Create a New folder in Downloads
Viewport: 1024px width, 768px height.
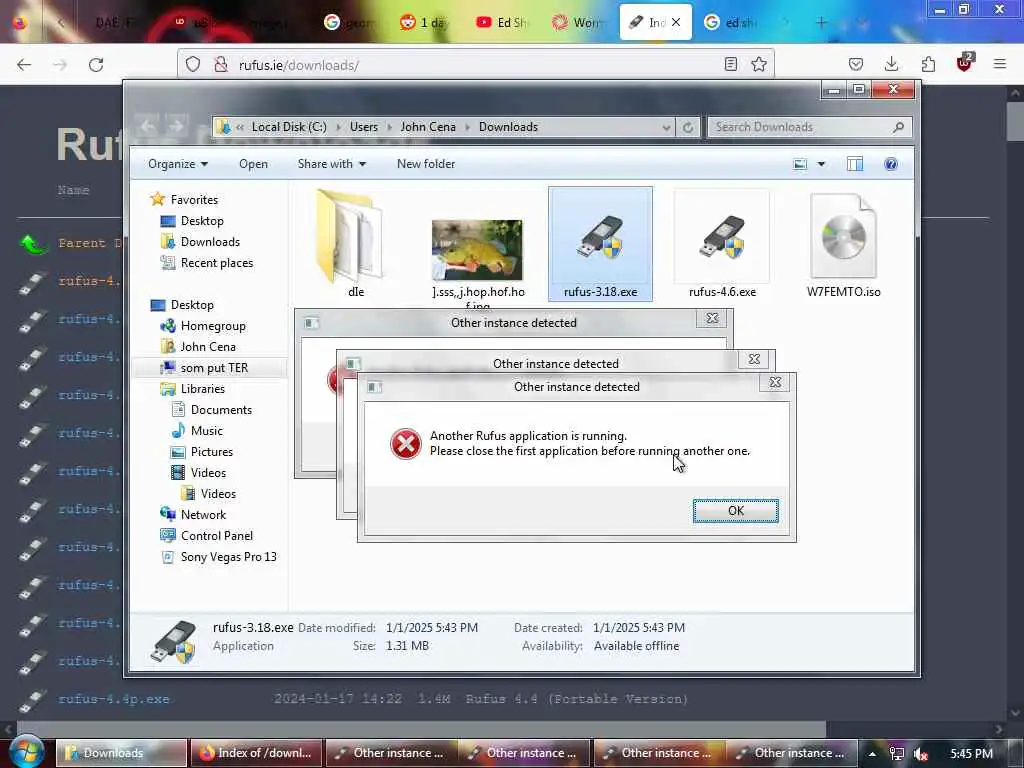tap(426, 164)
